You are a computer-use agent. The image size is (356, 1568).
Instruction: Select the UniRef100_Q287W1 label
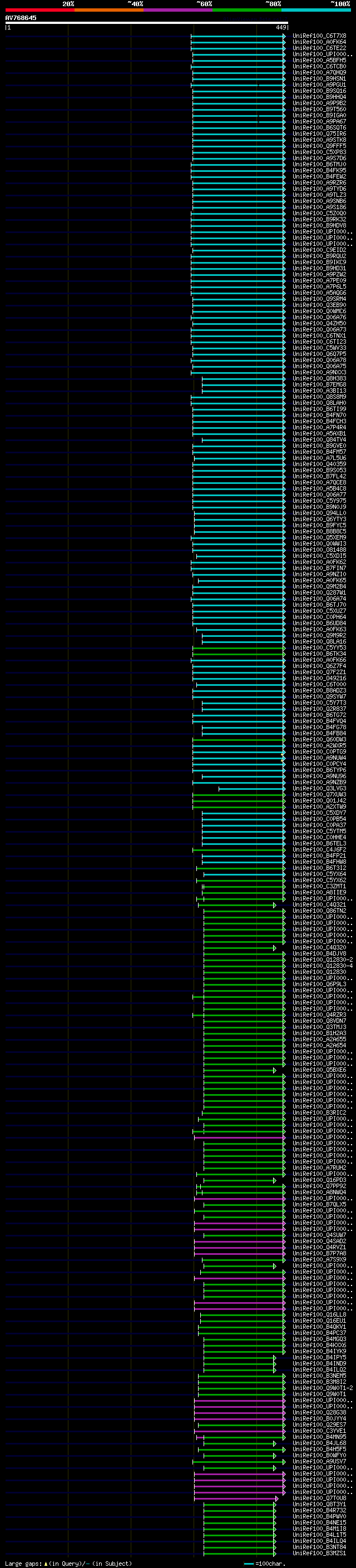319,592
